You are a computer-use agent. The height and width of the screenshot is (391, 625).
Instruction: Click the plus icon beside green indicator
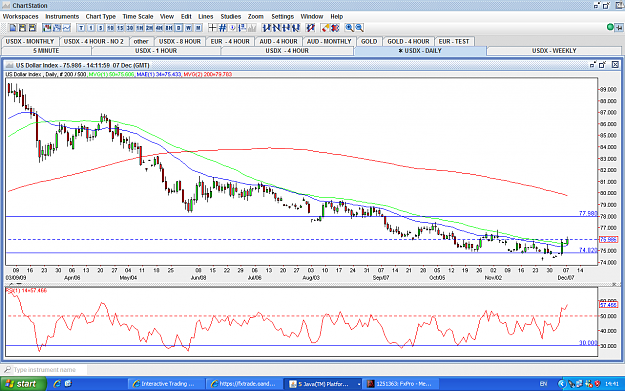pyautogui.click(x=619, y=28)
